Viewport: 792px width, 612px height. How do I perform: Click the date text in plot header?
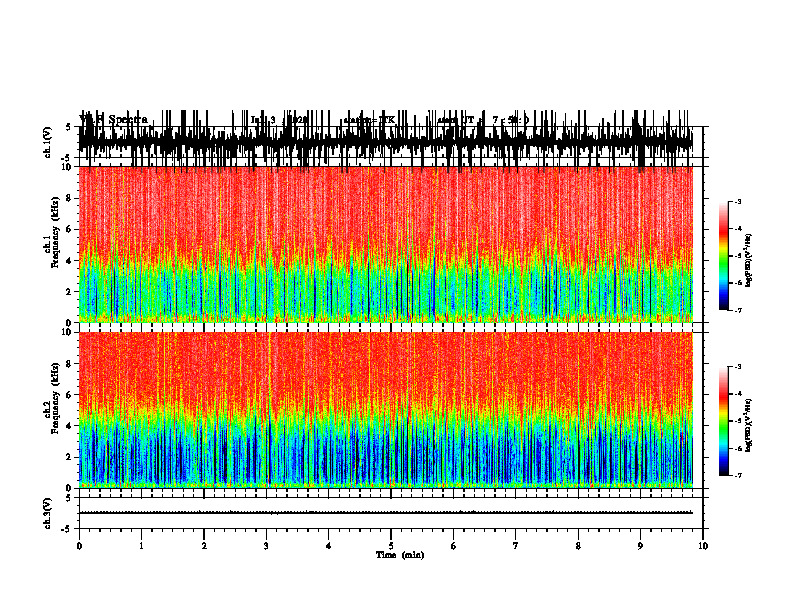279,120
